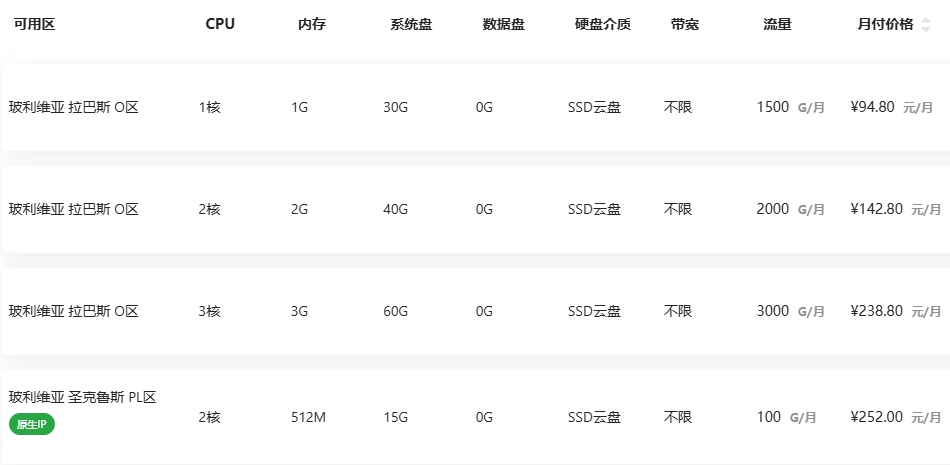Select the 3核 3G 拉巴斯 O区 plan
Viewport: 950px width, 465px height.
[475, 311]
